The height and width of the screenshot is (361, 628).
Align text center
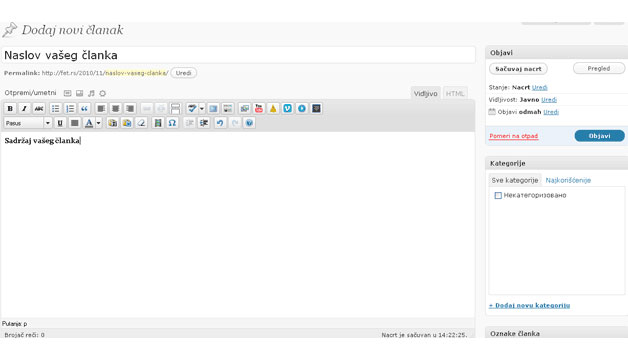point(115,109)
